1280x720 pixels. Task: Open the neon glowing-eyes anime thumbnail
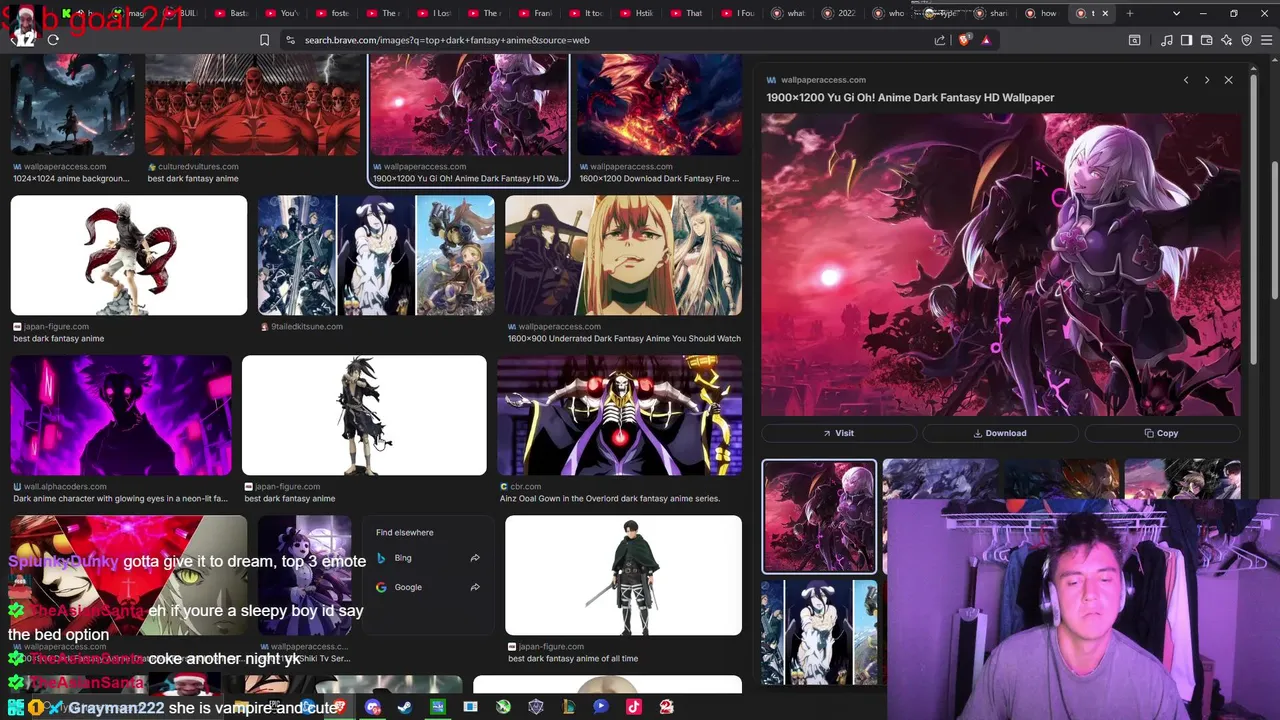[x=121, y=415]
